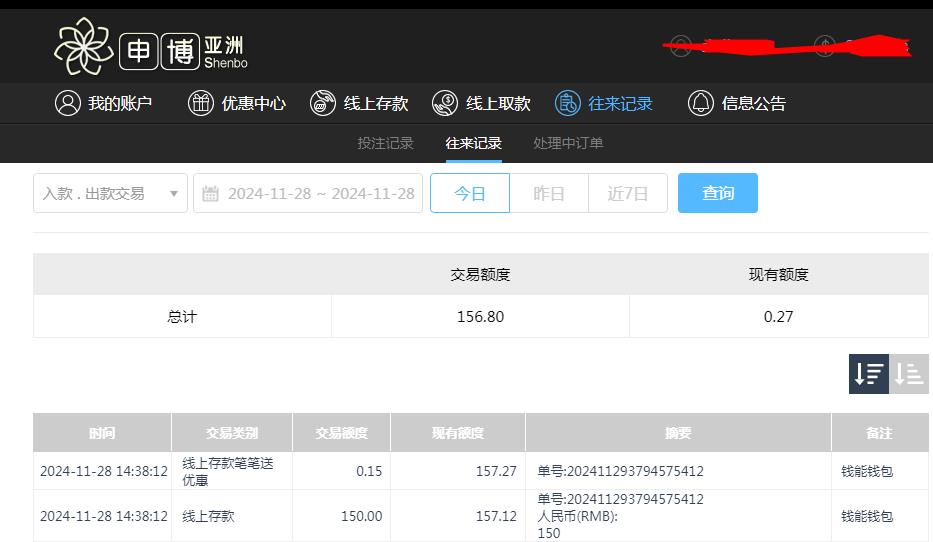The image size is (933, 542).
Task: Click the calendar icon in date field
Action: click(x=211, y=193)
